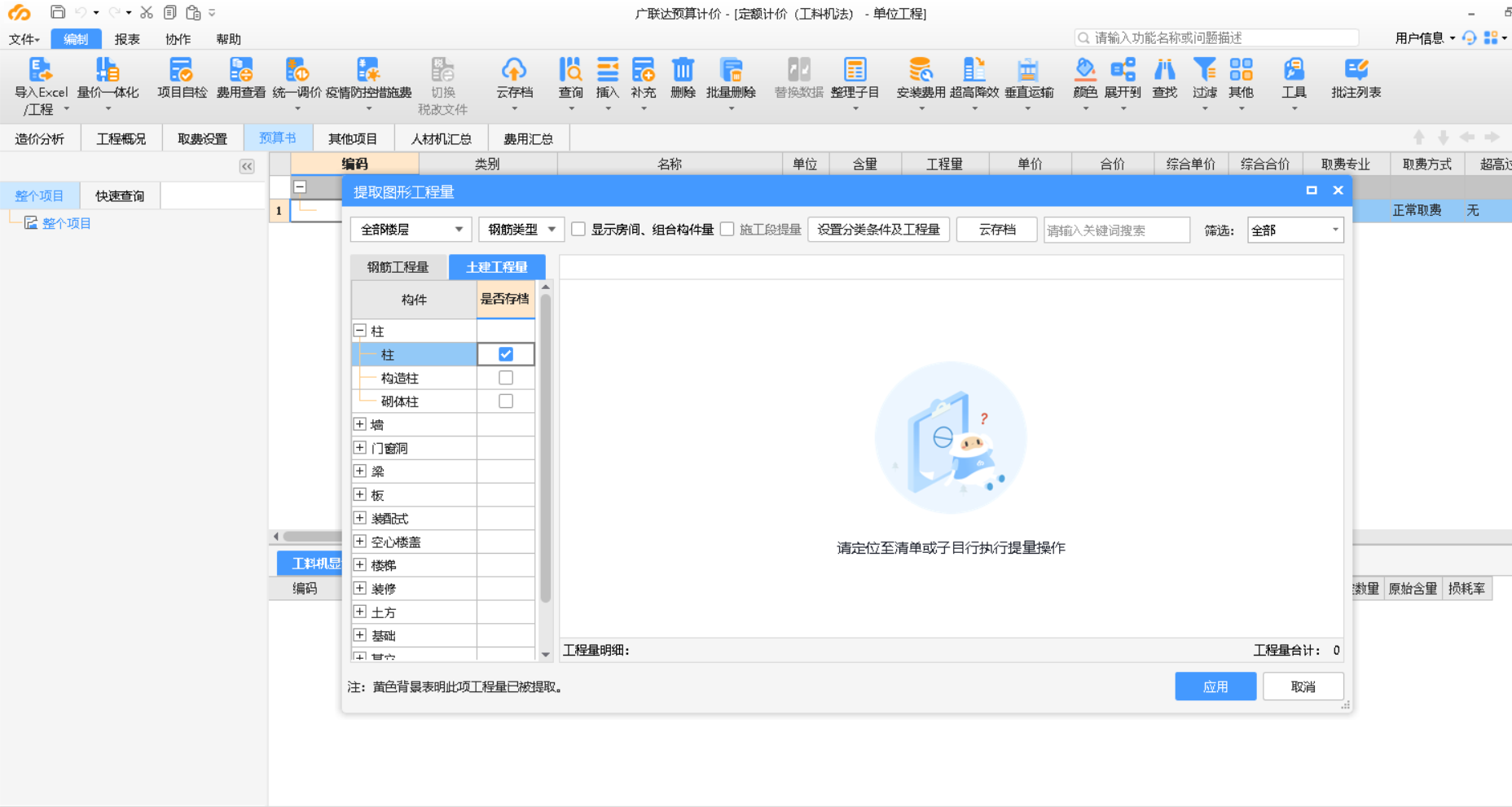Uncheck the 柱 archive checkbox

[x=506, y=354]
